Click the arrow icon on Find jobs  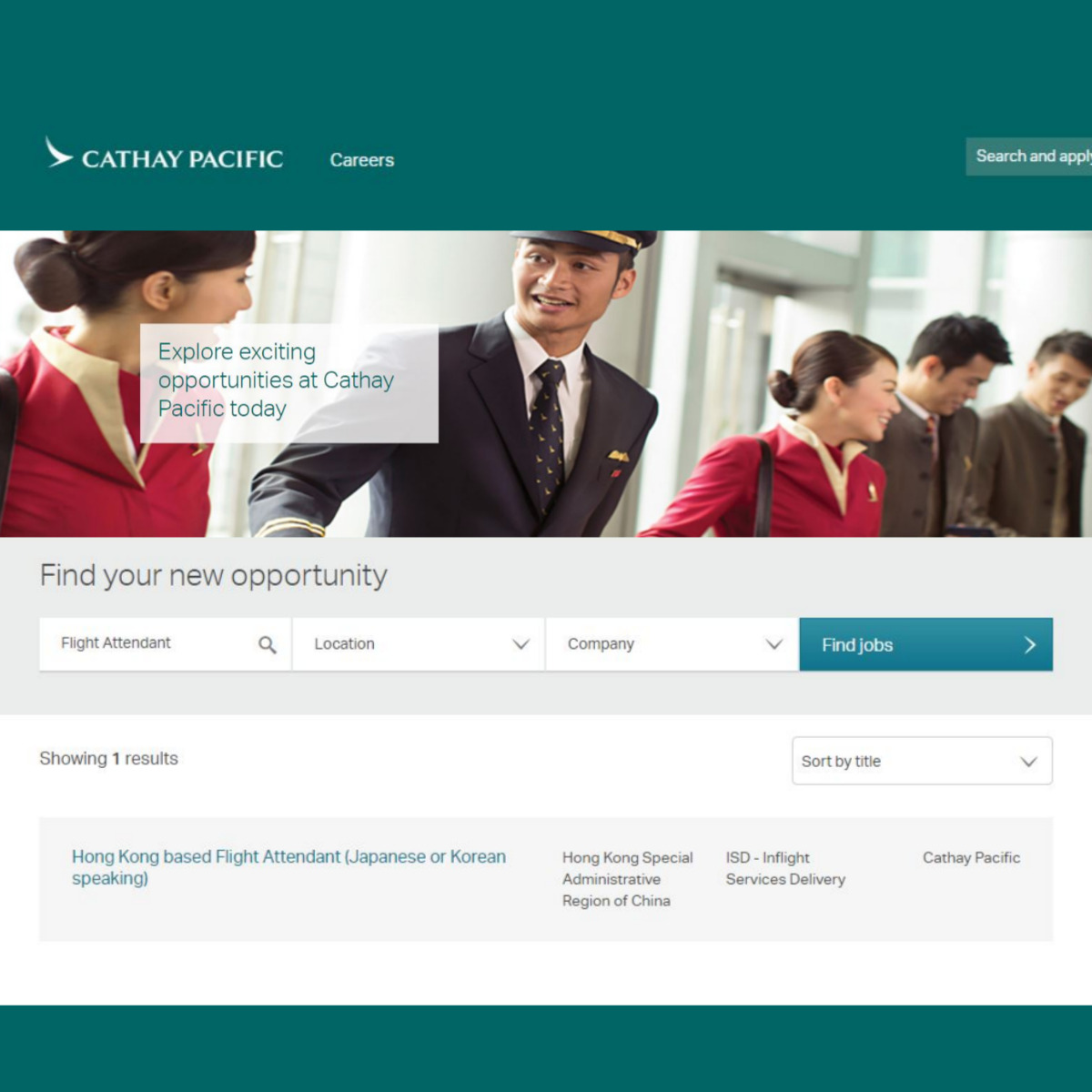coord(1030,644)
